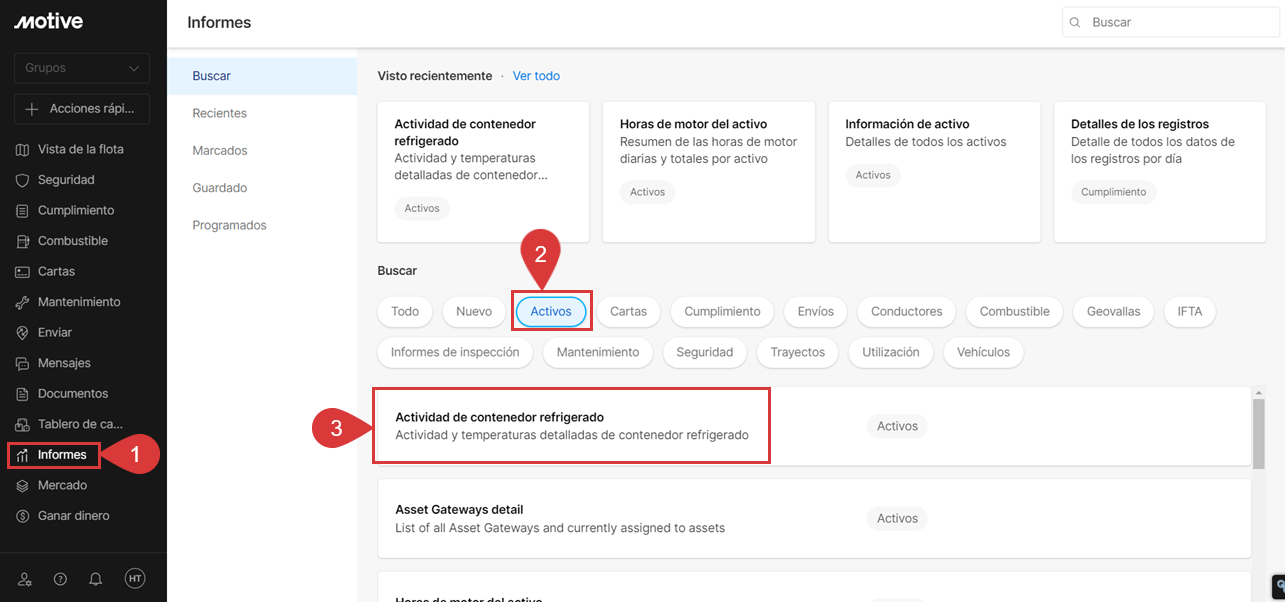The image size is (1285, 602).
Task: Open Información de activo card
Action: [934, 171]
